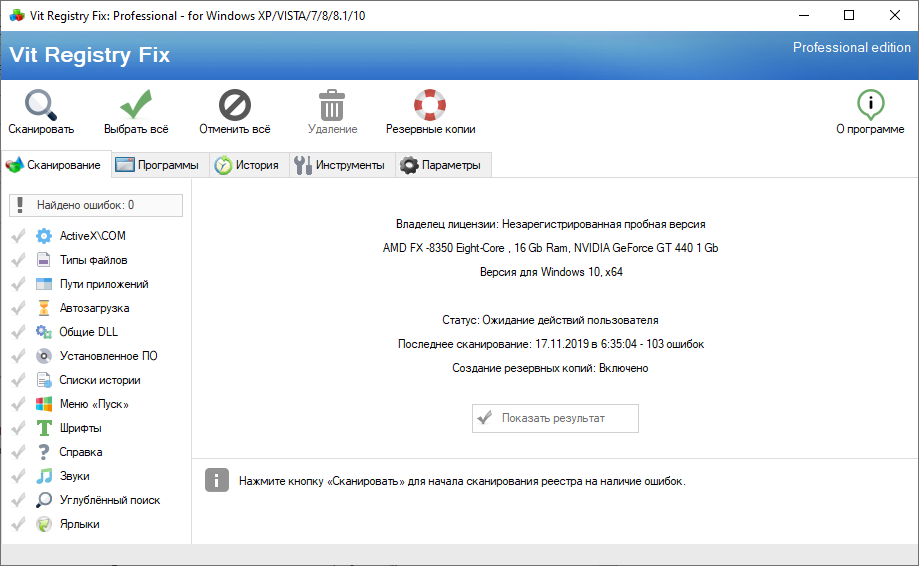Toggle the ActiveX\COM checkmark

18,236
